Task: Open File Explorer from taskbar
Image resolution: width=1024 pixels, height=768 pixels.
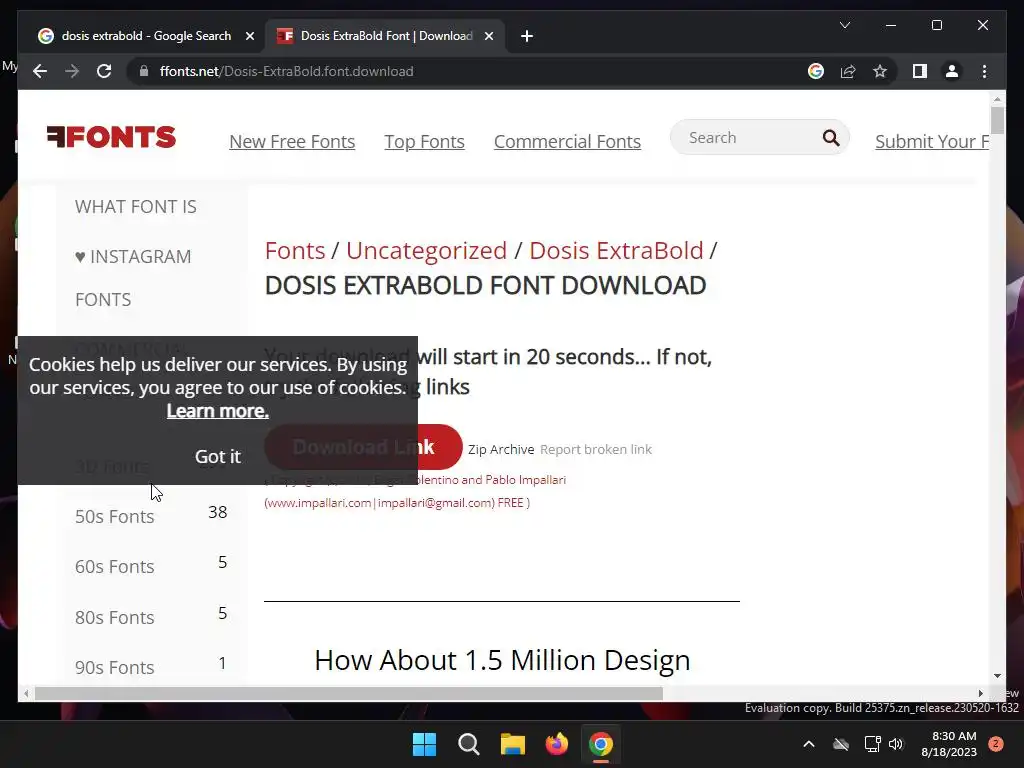Action: point(513,744)
